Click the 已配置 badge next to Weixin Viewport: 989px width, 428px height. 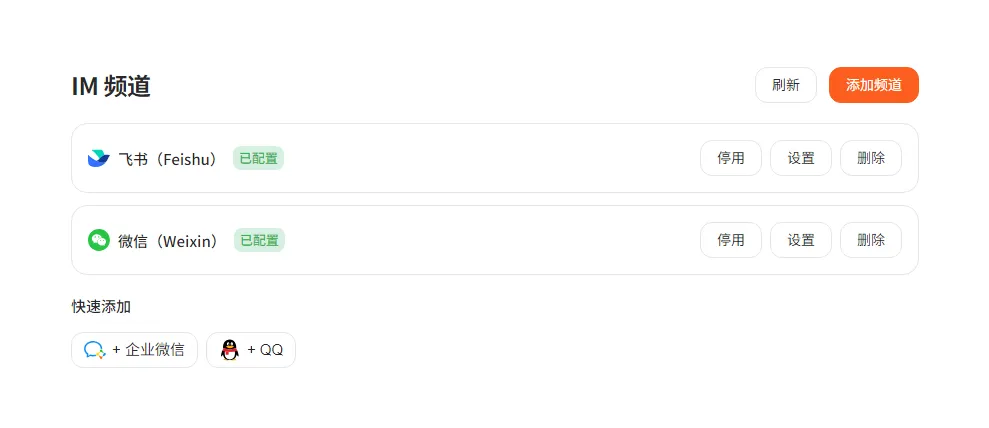point(259,240)
